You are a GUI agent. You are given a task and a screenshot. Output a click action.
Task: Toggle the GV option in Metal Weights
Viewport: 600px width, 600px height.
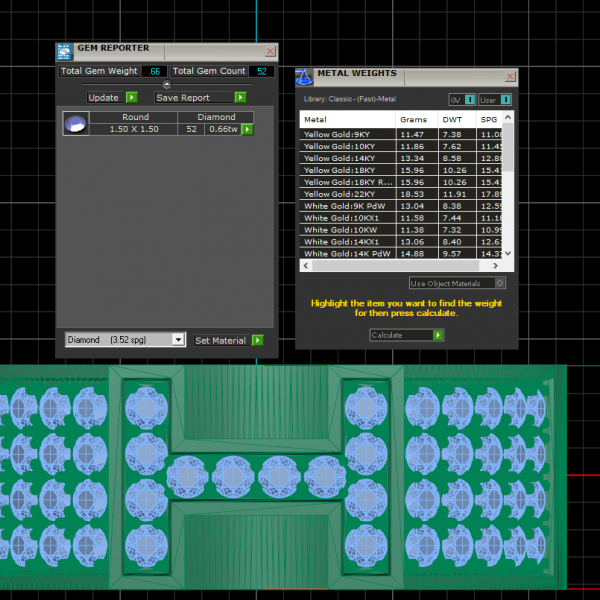469,100
